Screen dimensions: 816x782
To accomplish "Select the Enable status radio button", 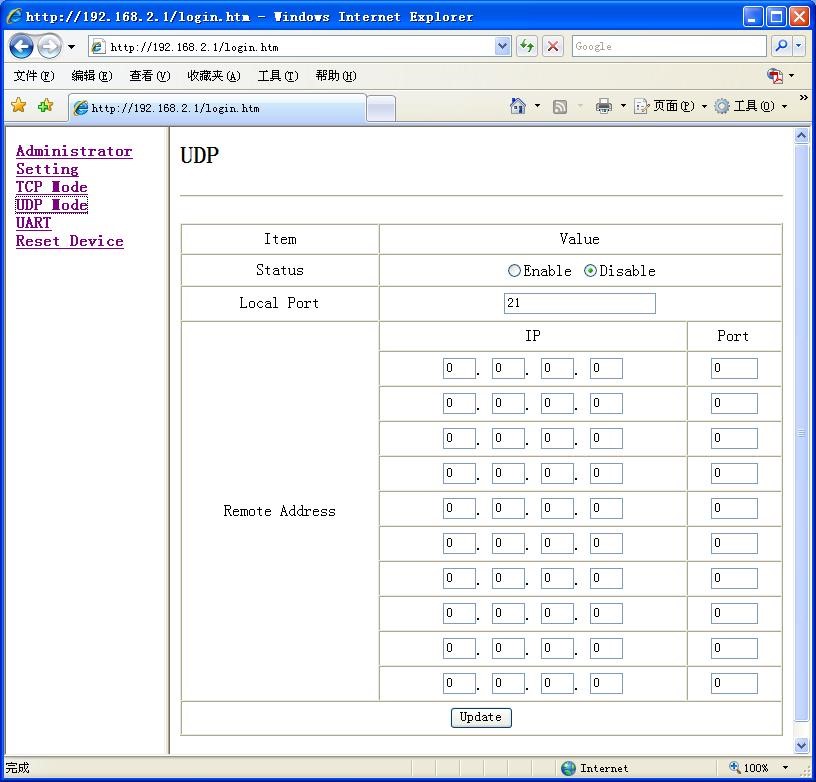I will click(515, 271).
